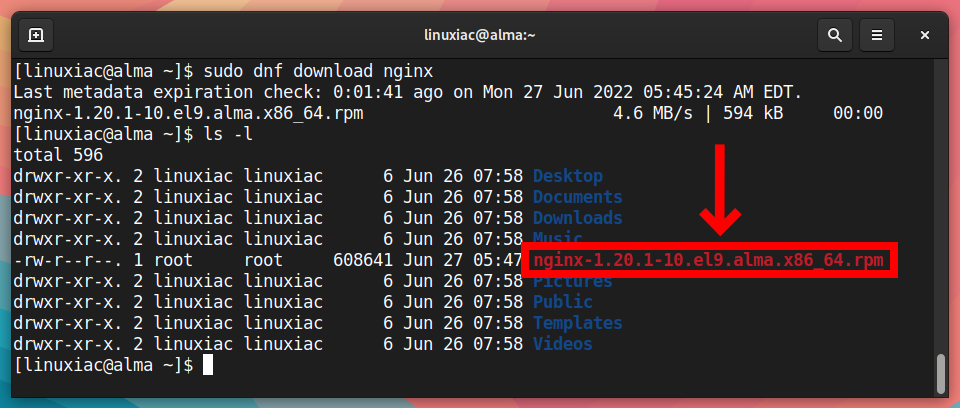Click the Templates directory name
Viewport: 960px width, 408px height.
[x=577, y=323]
